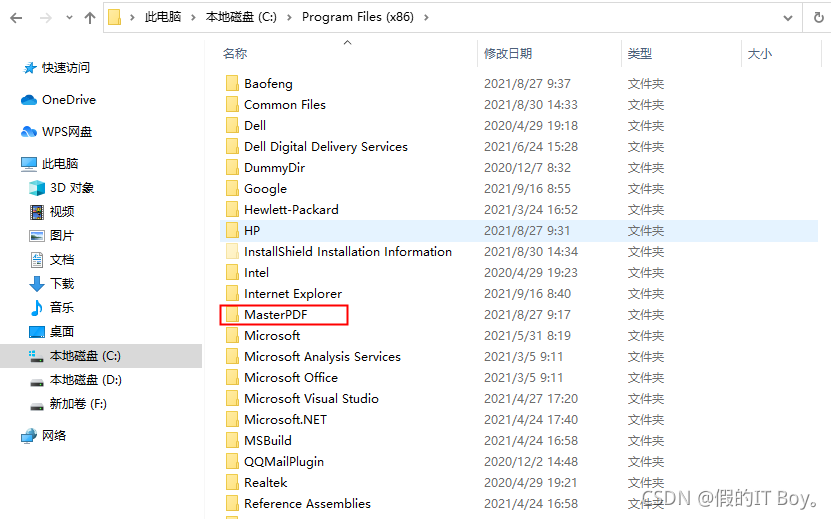Click the OneDrive cloud icon
The height and width of the screenshot is (519, 831).
(29, 100)
